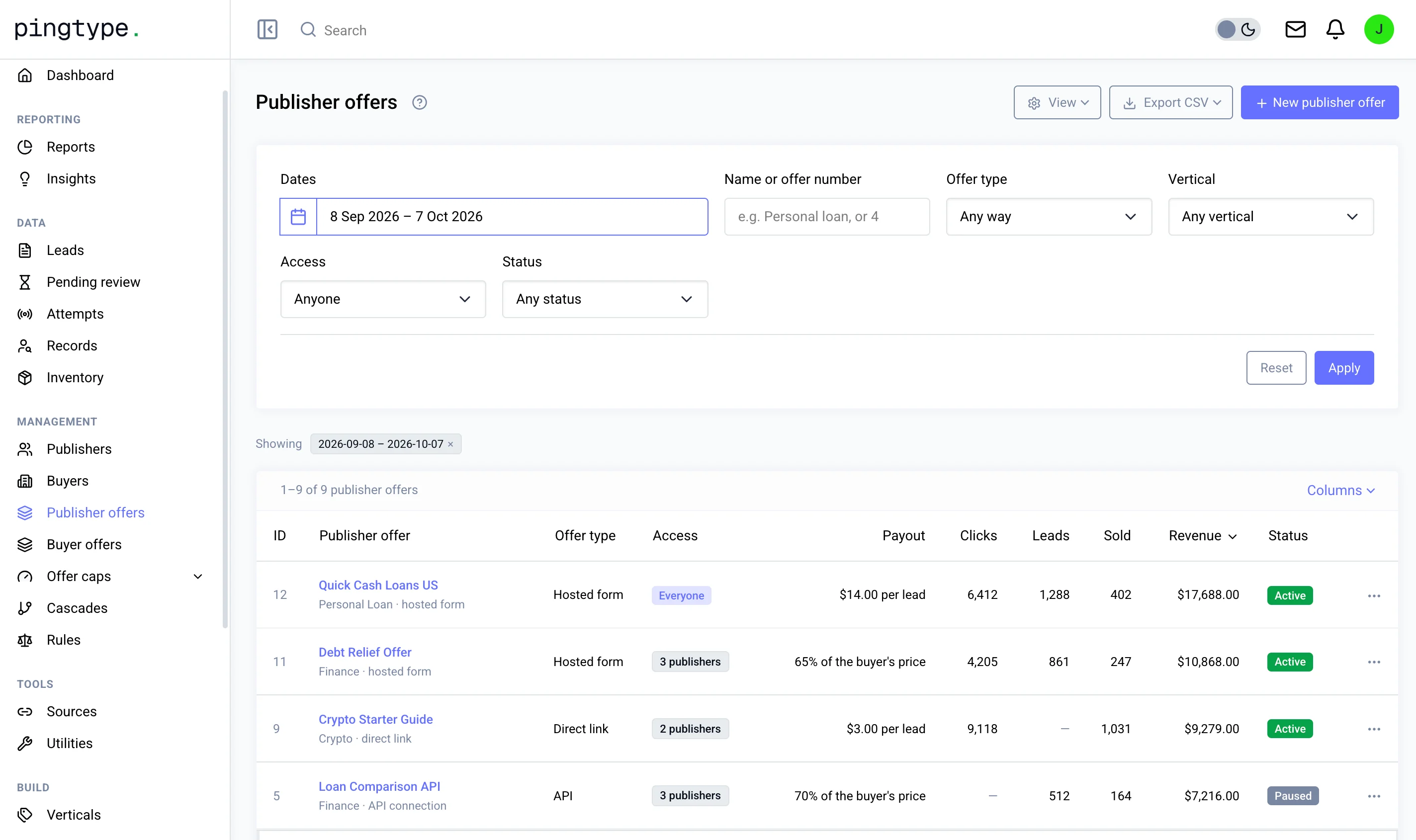Click the search magnifier icon

(x=308, y=29)
